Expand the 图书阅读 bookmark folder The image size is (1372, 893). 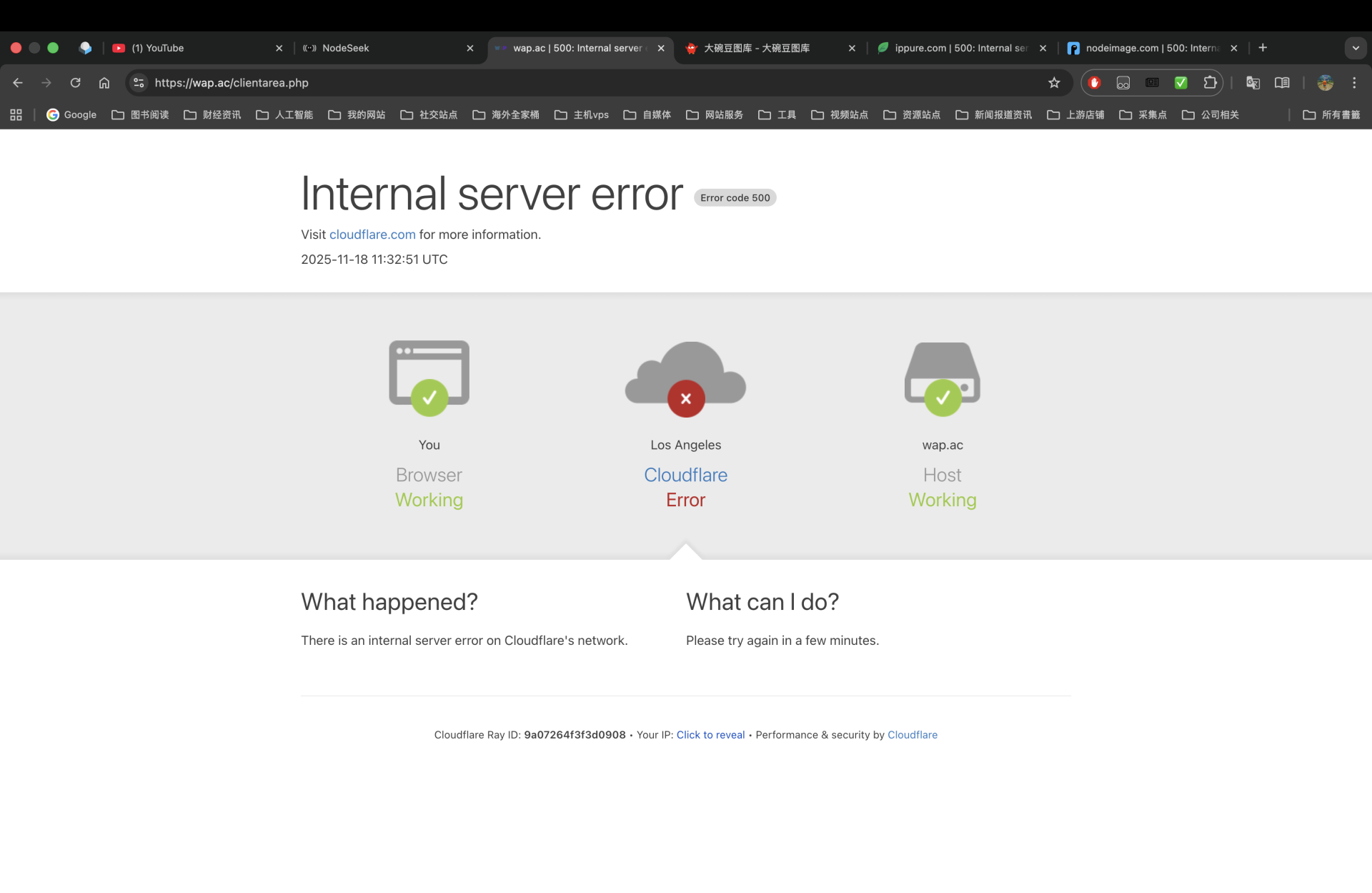click(x=141, y=114)
